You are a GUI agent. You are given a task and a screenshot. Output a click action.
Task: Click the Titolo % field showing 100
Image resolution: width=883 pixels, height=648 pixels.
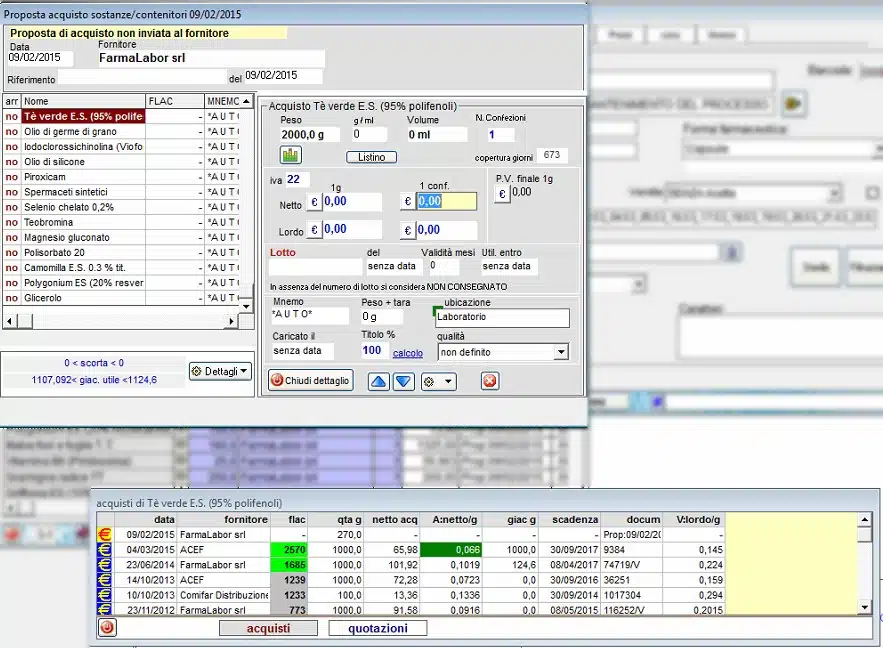[x=374, y=350]
